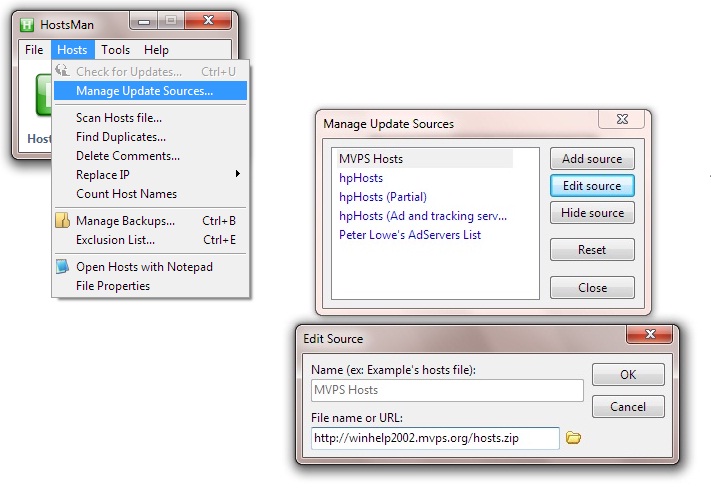Image resolution: width=711 pixels, height=501 pixels.
Task: Click the Check for Updates globe icon
Action: point(63,71)
